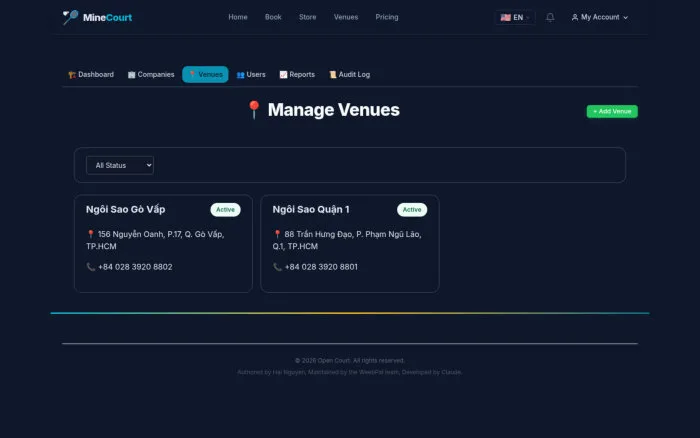Click the footer Authored by Hai Nguyen line
This screenshot has width=700, height=438.
pyautogui.click(x=350, y=372)
